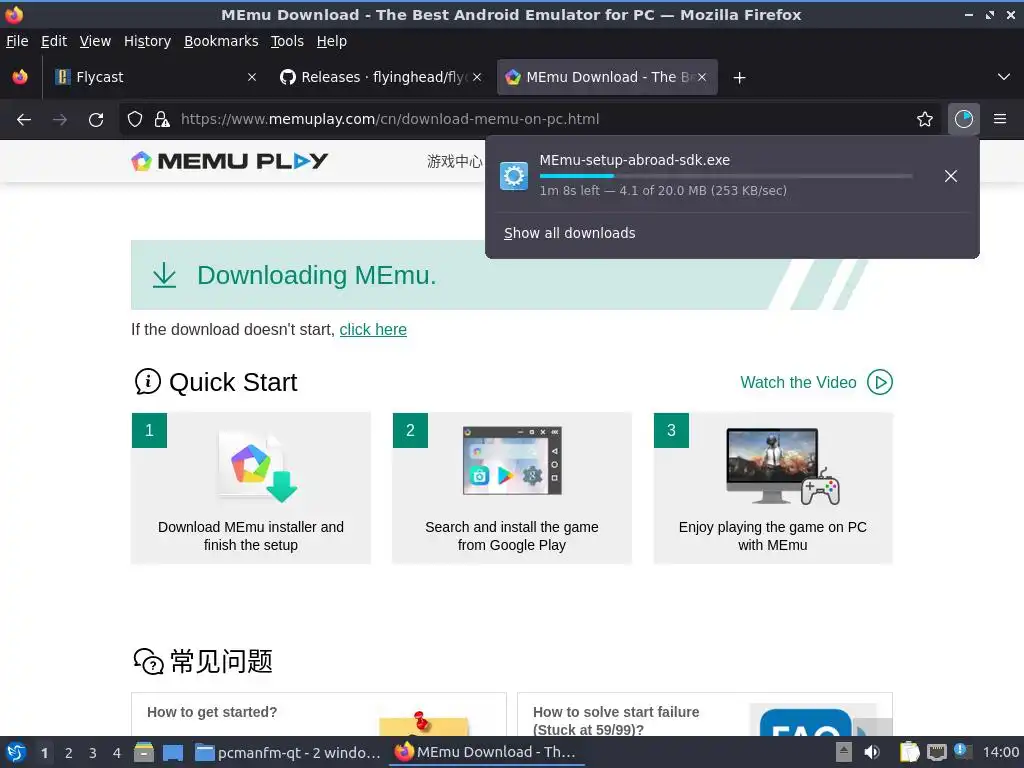Close the Releases flyinghead tab
This screenshot has height=768, width=1024.
[x=477, y=77]
